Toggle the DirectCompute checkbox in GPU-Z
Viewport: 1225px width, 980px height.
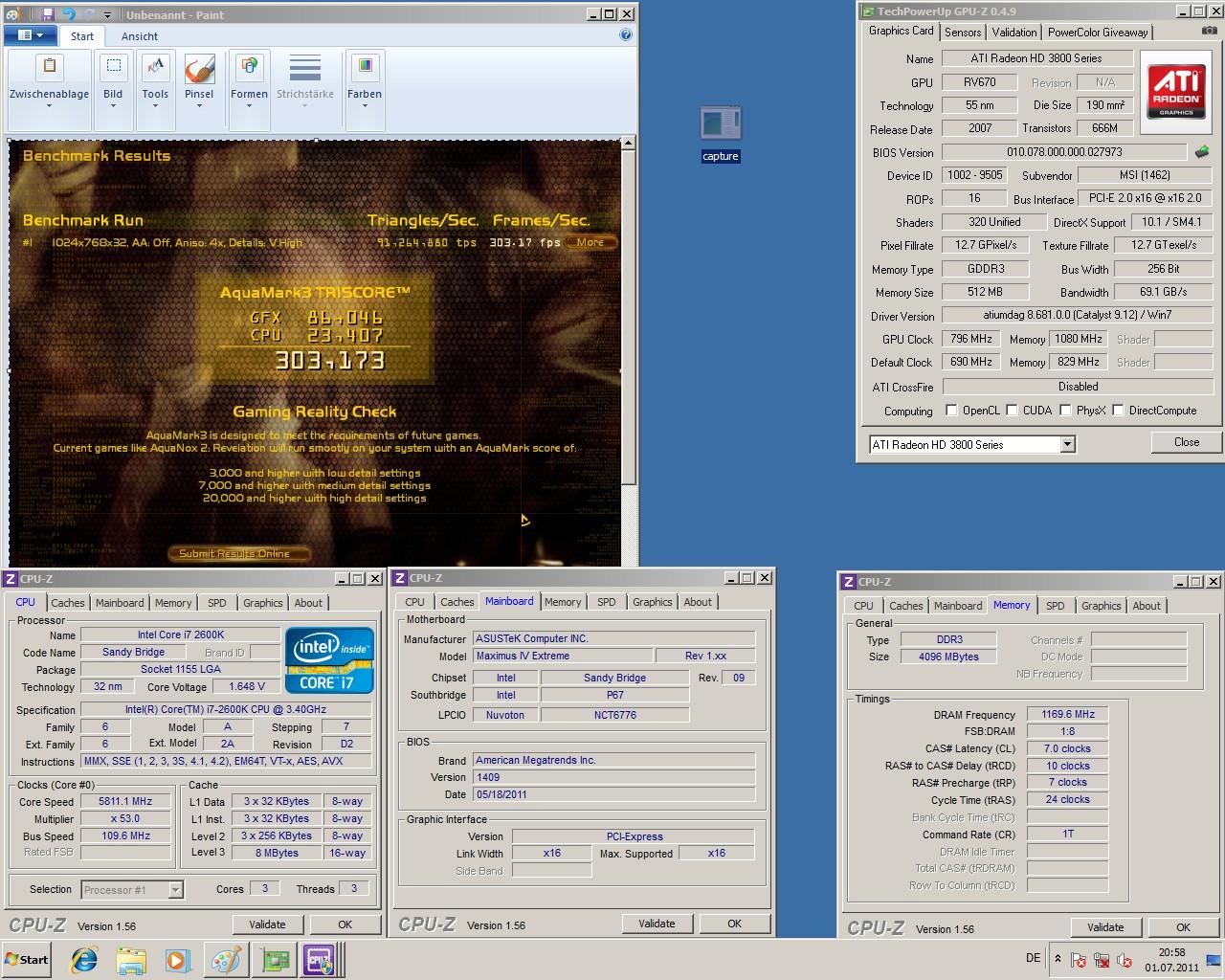coord(1118,410)
